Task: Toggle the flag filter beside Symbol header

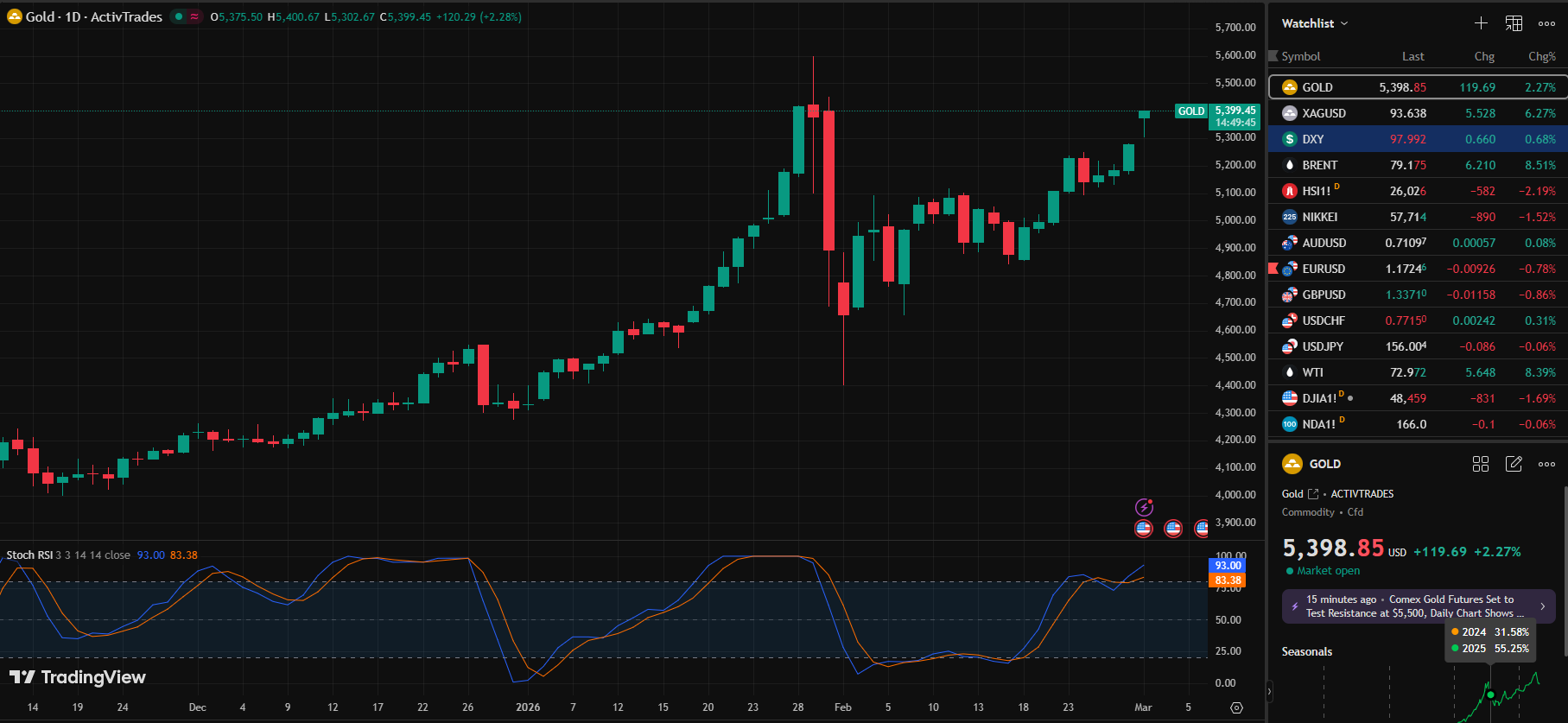Action: tap(1273, 56)
